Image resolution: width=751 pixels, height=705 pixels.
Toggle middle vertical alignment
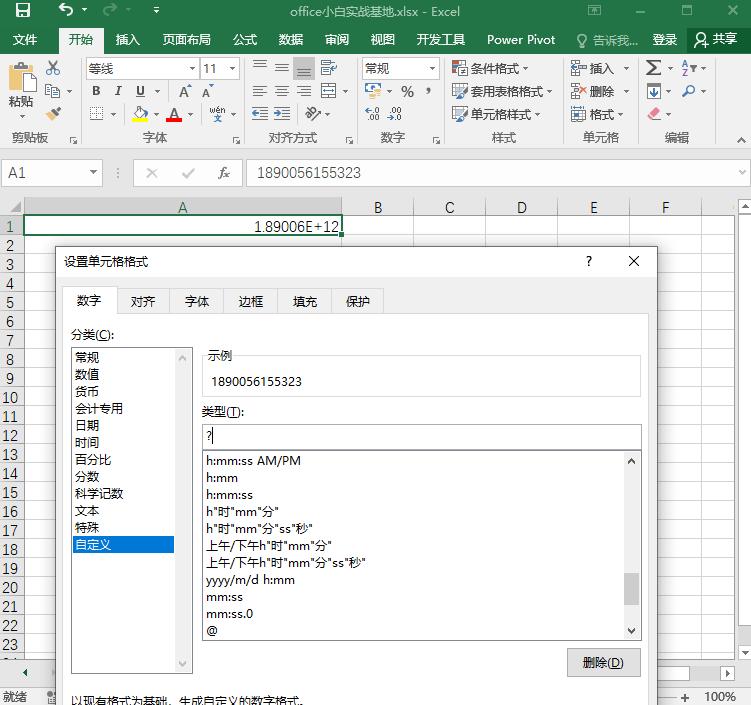(x=282, y=68)
